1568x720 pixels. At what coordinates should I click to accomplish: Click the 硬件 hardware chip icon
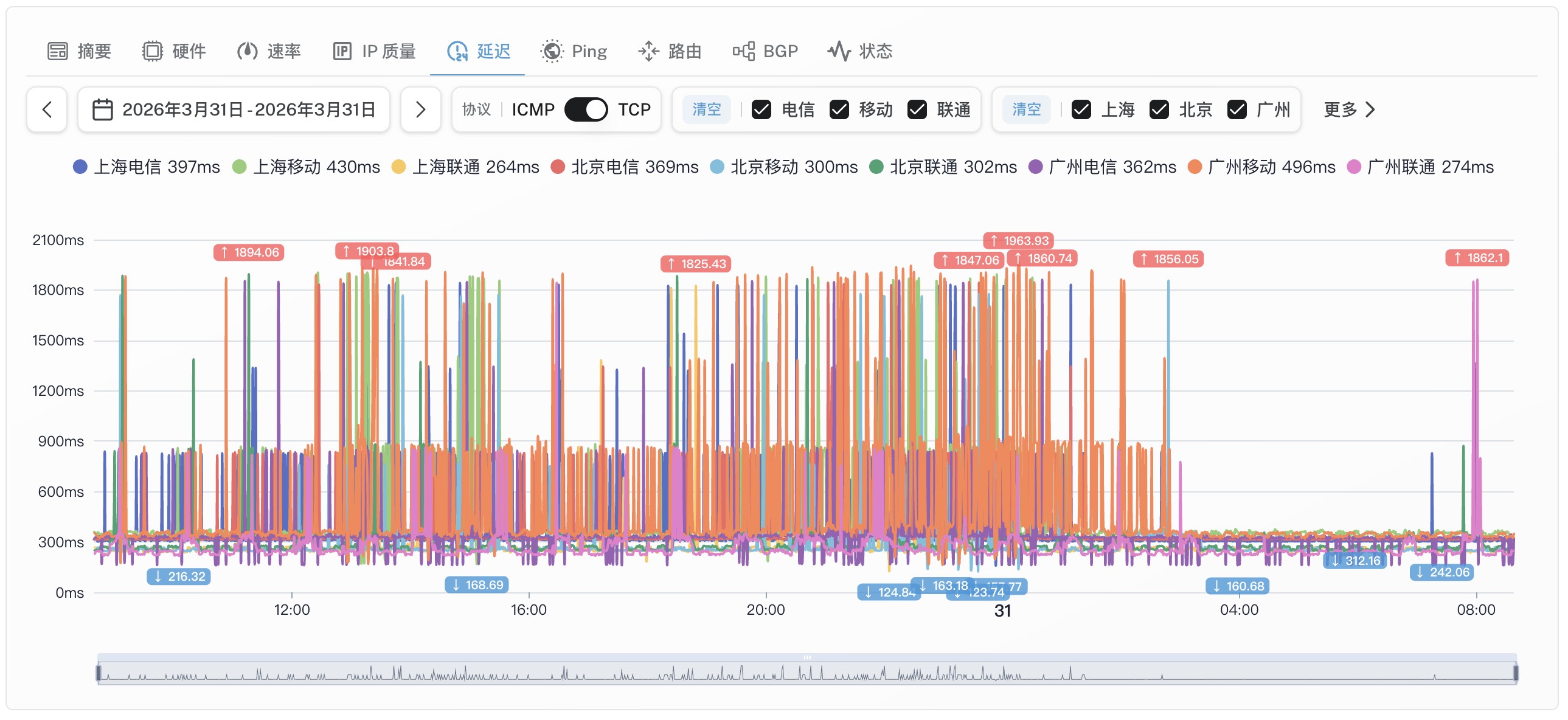[152, 51]
